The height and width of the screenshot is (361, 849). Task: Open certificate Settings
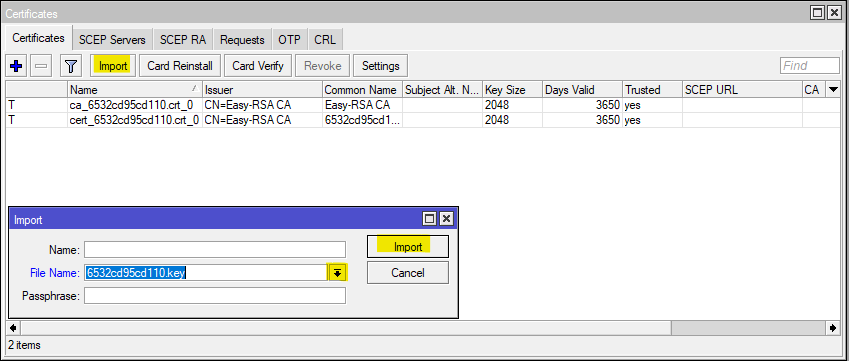point(380,65)
